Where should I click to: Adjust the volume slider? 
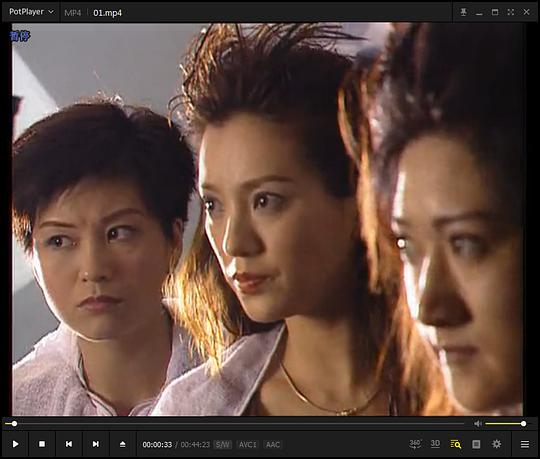[505, 424]
